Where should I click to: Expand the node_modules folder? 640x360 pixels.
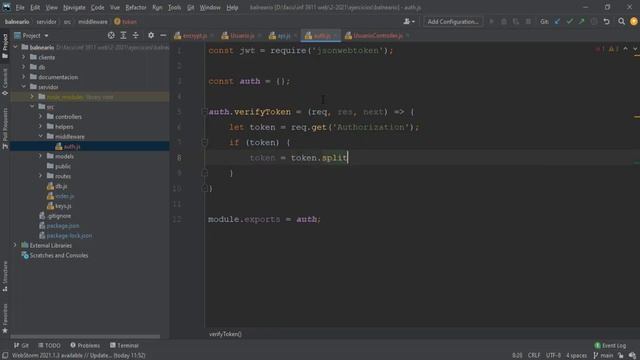pyautogui.click(x=32, y=97)
